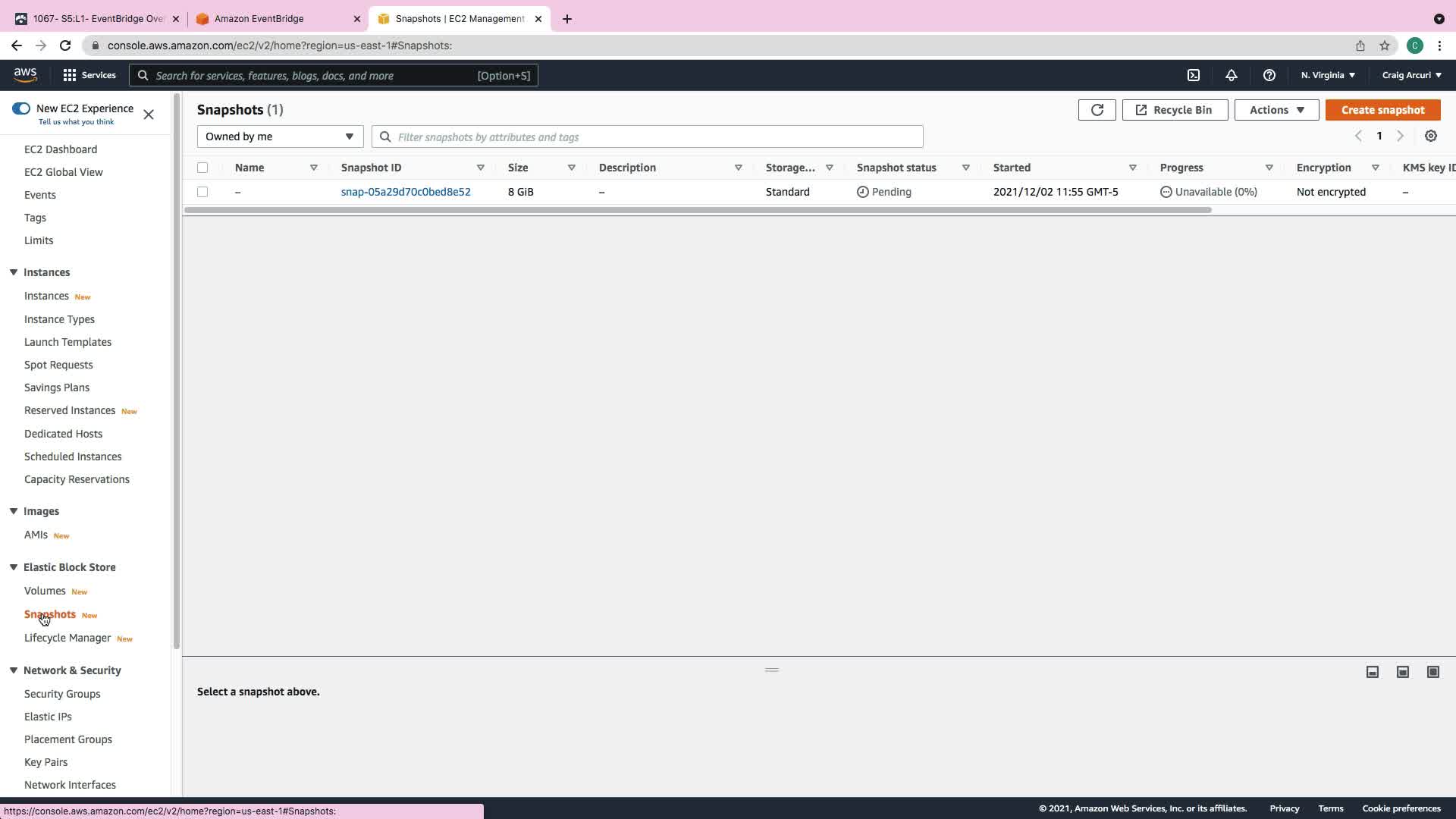
Task: Toggle New EC2 Experience switch
Action: (x=21, y=108)
